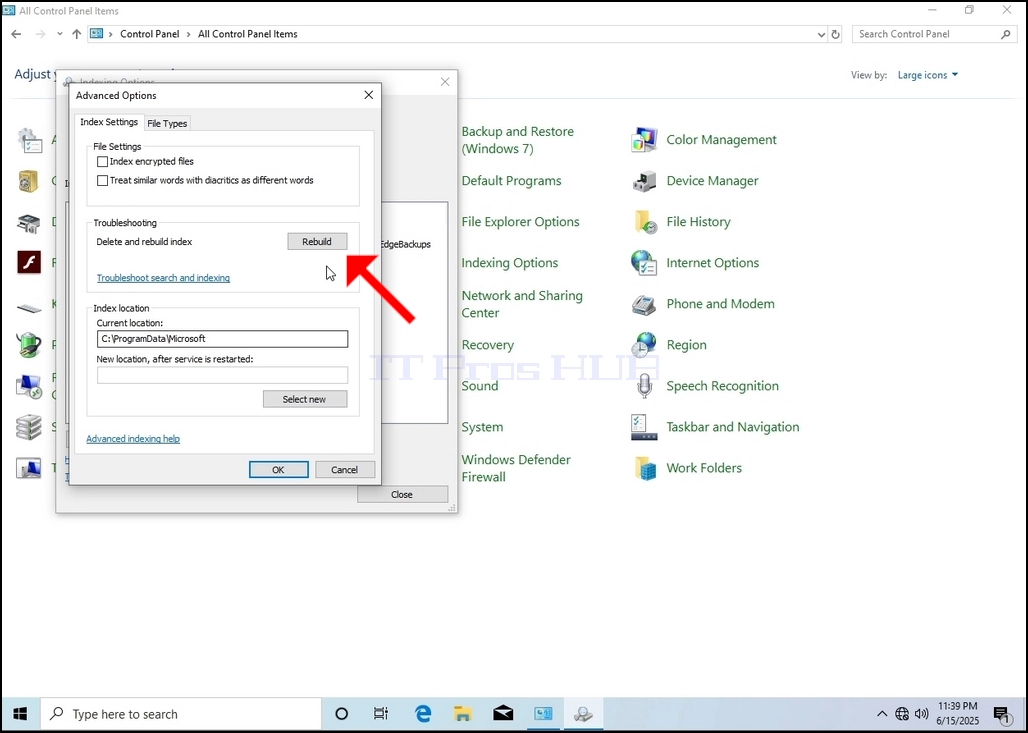
Task: Click All Control Panel Items breadcrumb
Action: click(x=248, y=34)
